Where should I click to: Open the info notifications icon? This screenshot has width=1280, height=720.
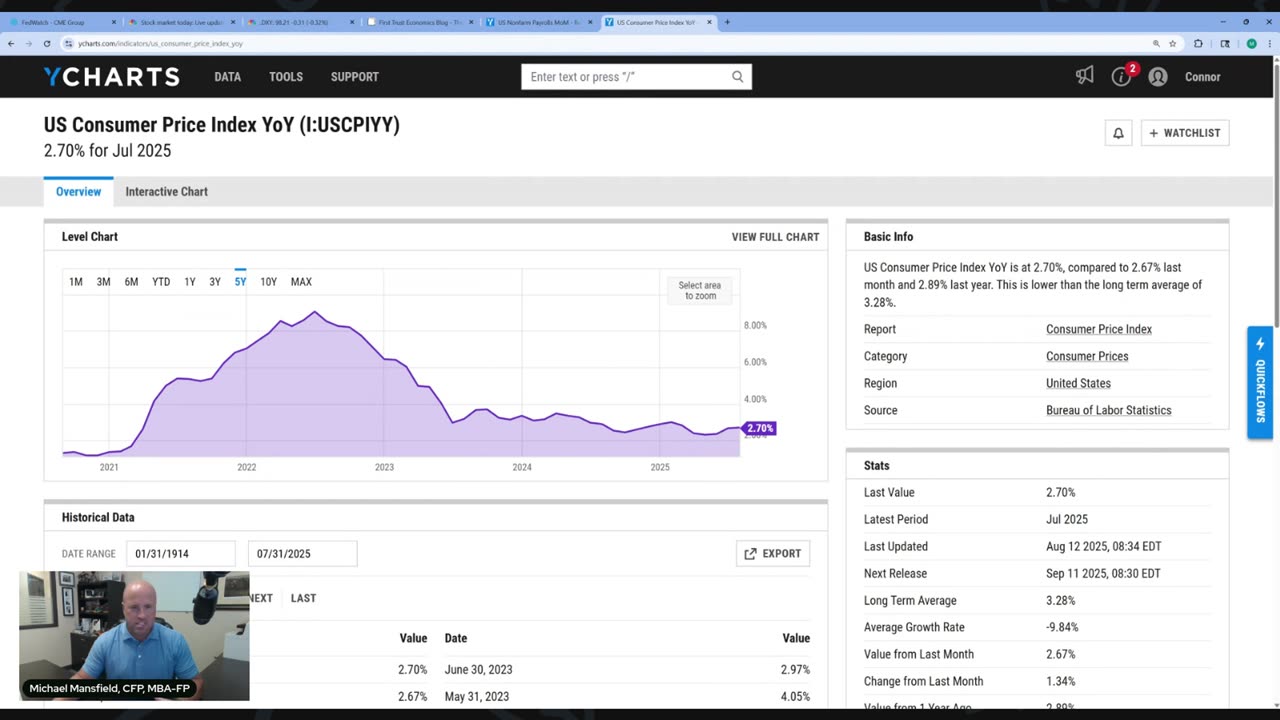1121,77
